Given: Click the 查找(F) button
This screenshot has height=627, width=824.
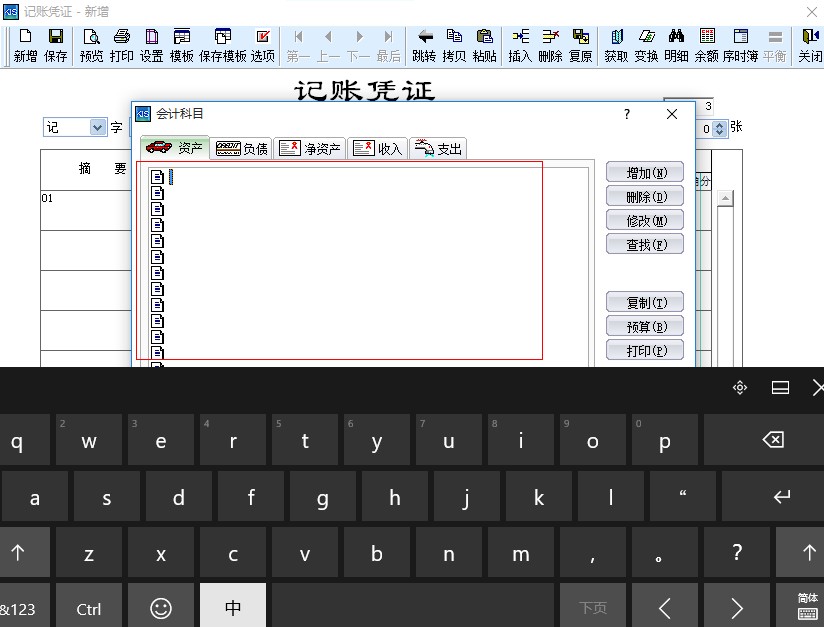Looking at the screenshot, I should [644, 245].
